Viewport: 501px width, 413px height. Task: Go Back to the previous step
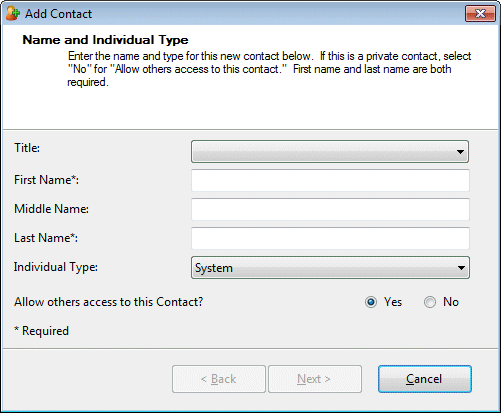219,379
